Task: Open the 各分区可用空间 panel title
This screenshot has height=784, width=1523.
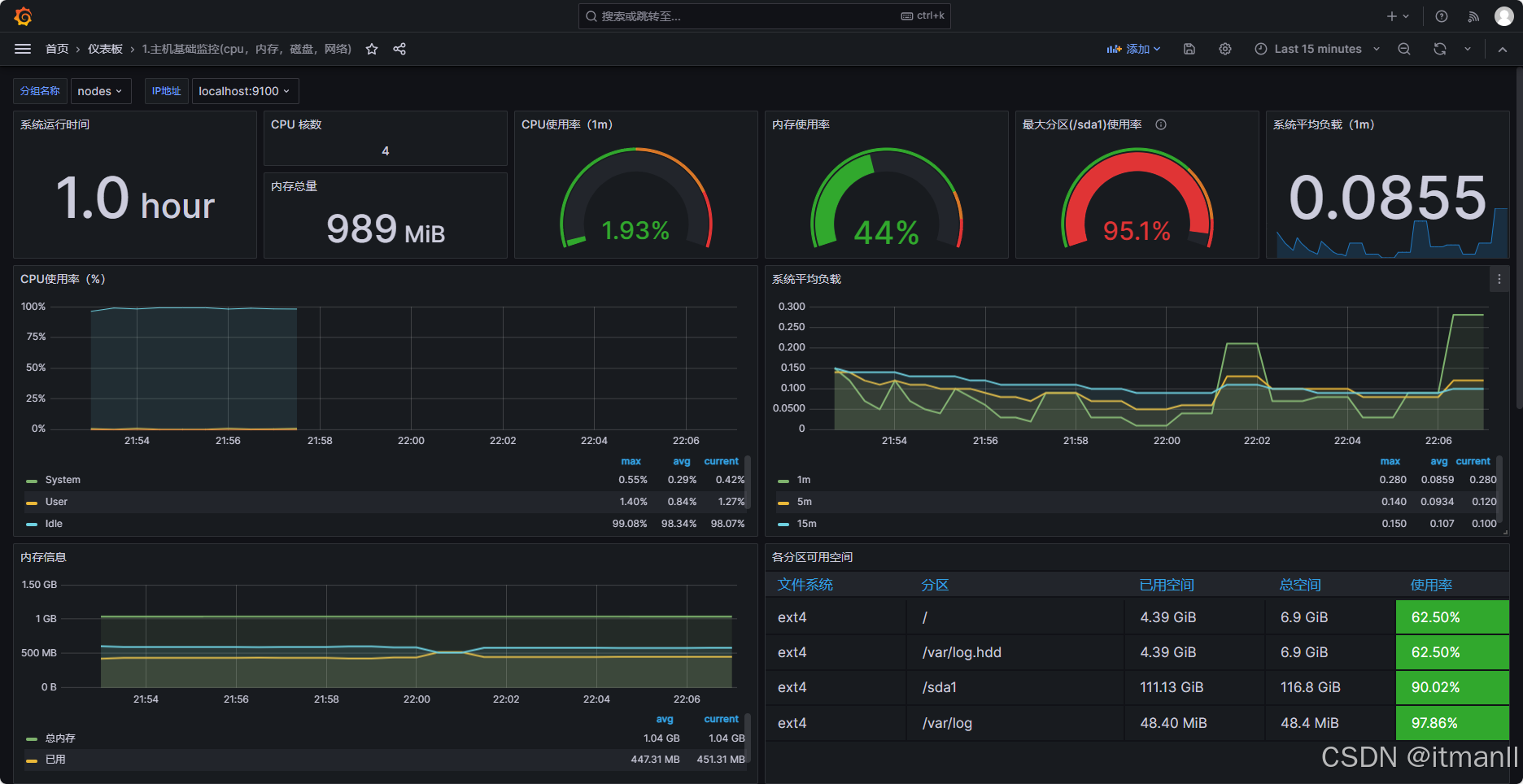Action: 812,557
